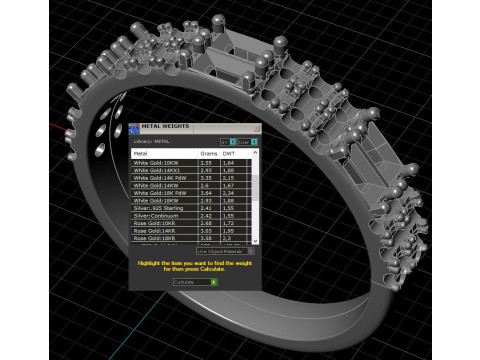This screenshot has width=480, height=360.
Task: Click the 1.72 DWT value
Action: click(228, 223)
